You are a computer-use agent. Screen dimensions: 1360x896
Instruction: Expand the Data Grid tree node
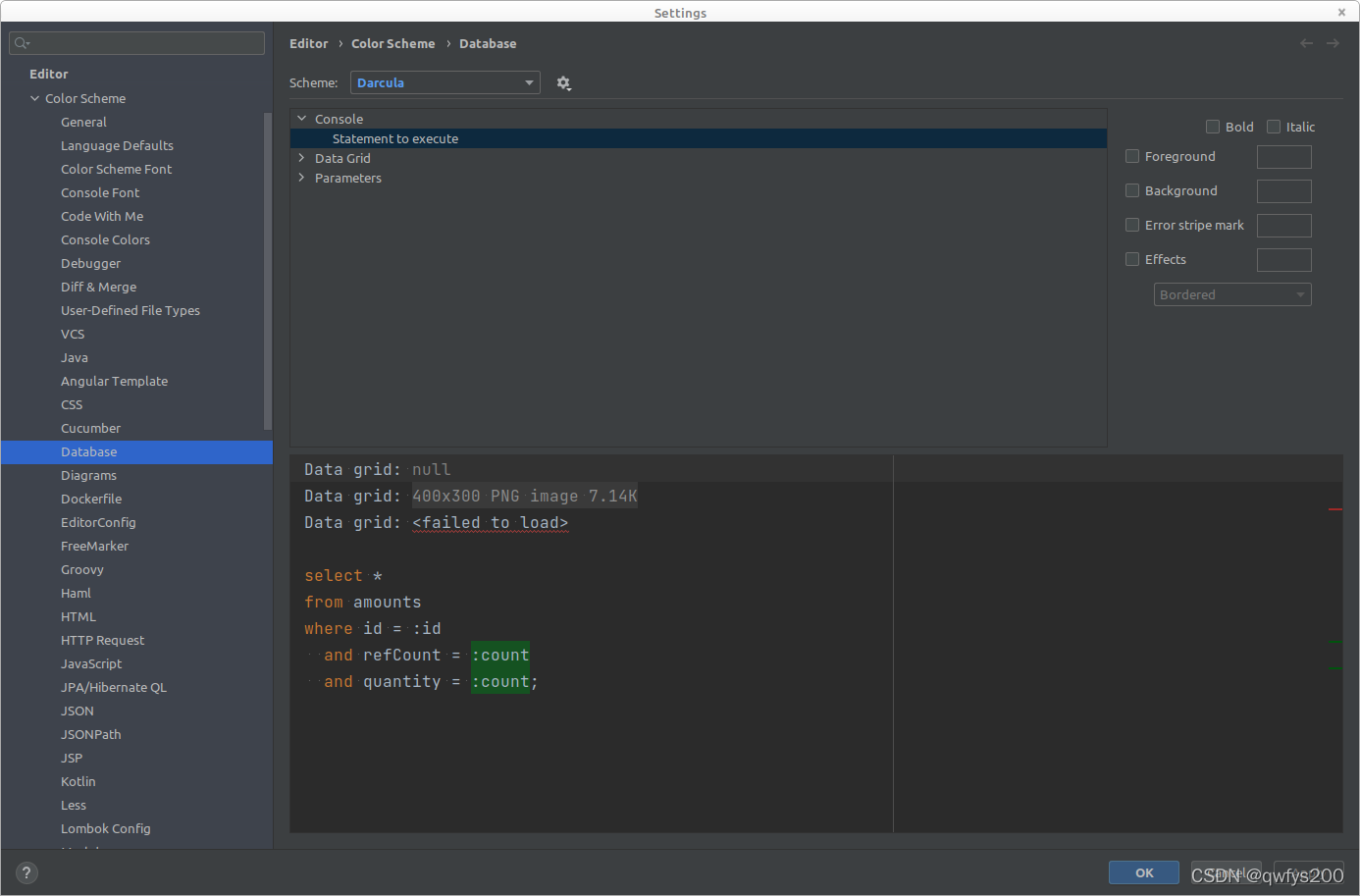302,158
